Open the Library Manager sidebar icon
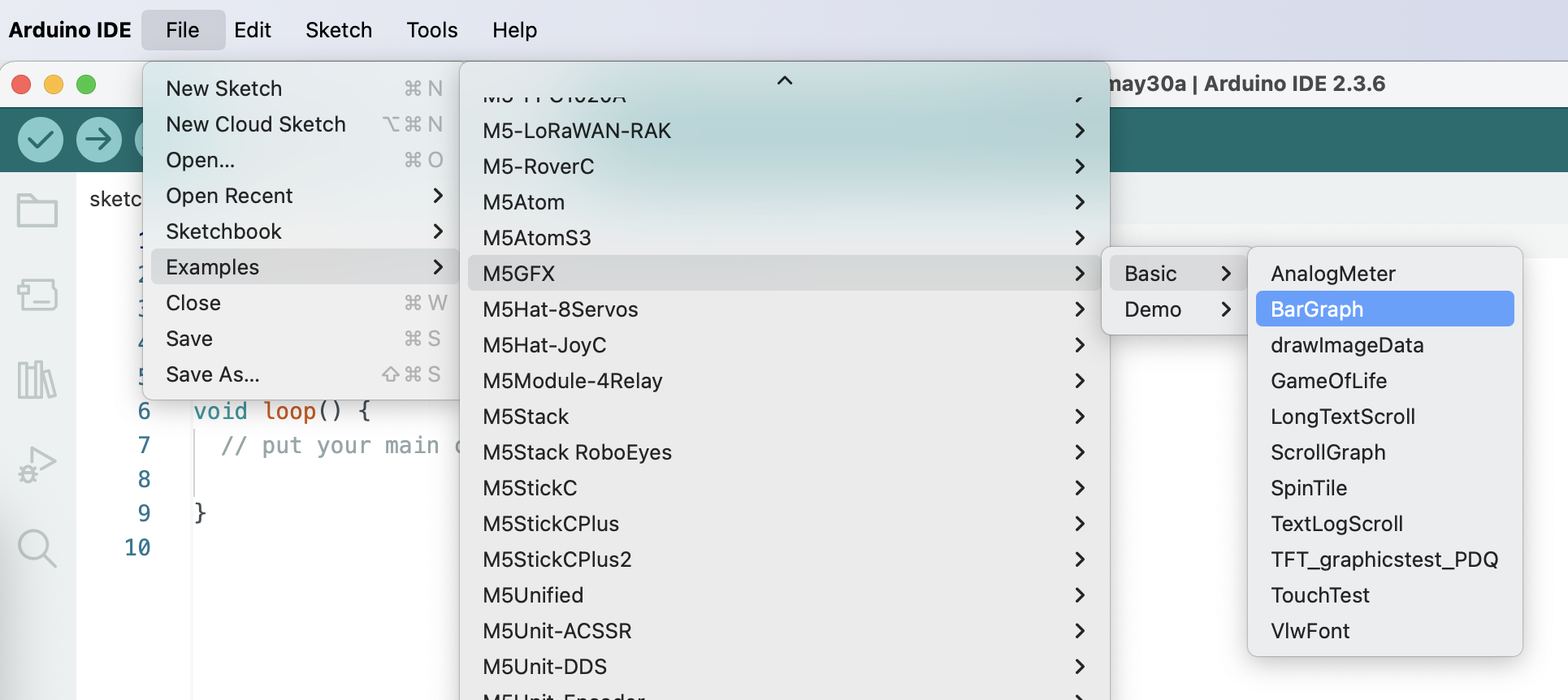Viewport: 1568px width, 700px height. point(37,379)
